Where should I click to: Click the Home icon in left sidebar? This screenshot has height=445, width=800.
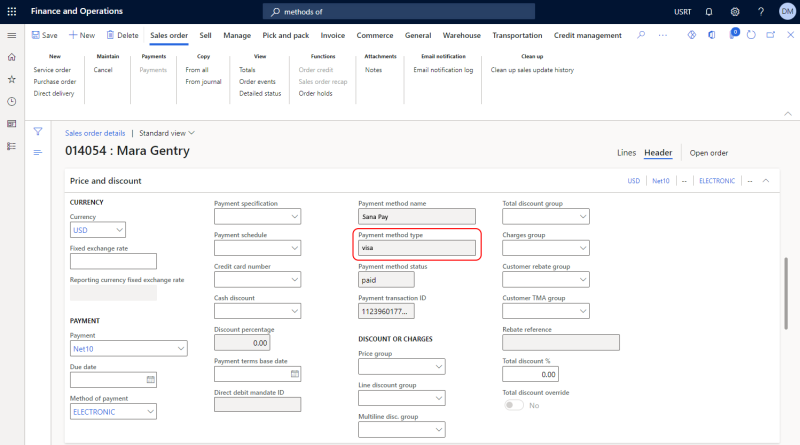11,57
